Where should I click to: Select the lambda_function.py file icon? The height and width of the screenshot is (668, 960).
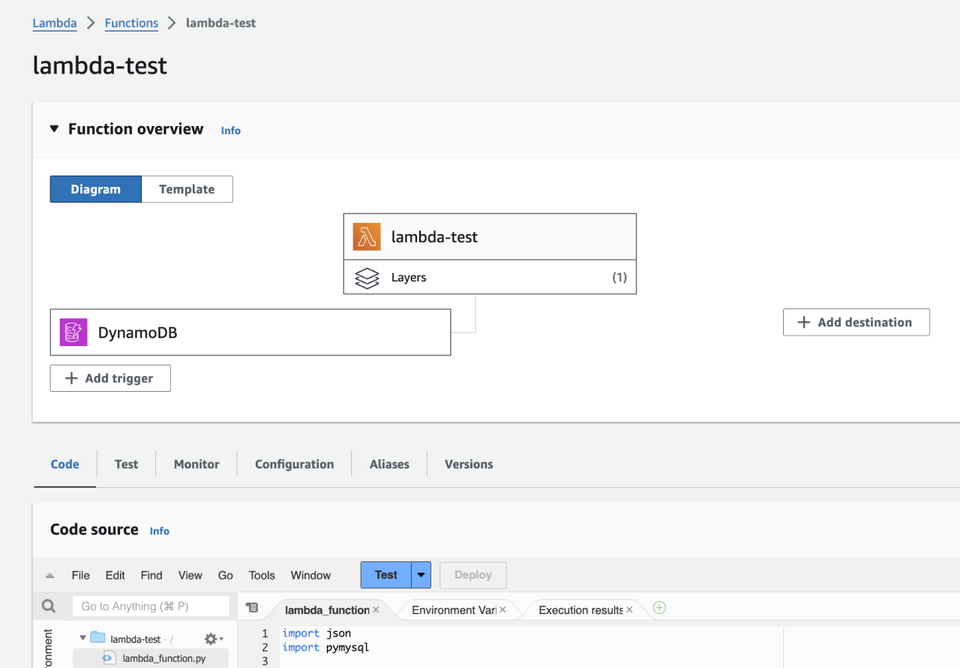(x=107, y=657)
